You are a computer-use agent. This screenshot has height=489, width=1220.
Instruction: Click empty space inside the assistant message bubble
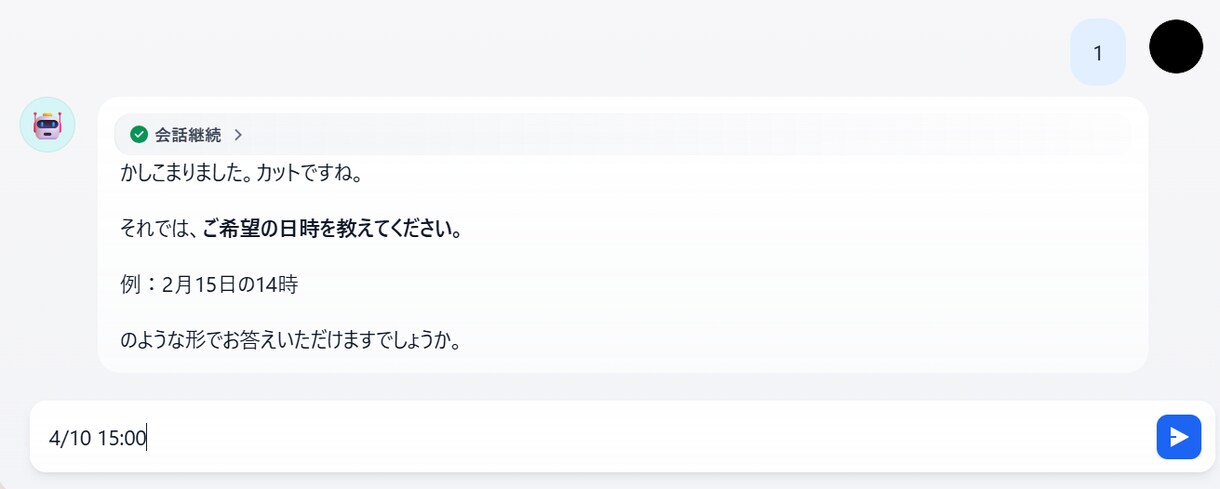800,285
